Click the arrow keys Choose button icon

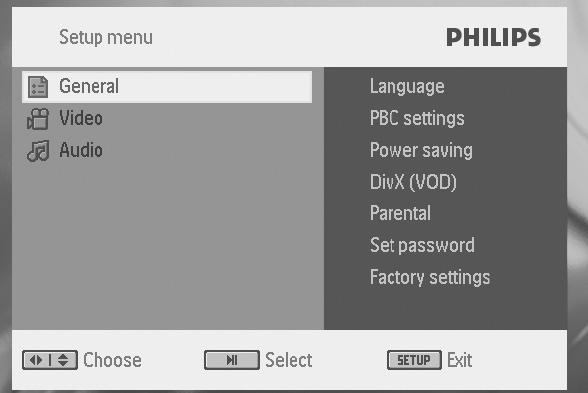pos(50,360)
